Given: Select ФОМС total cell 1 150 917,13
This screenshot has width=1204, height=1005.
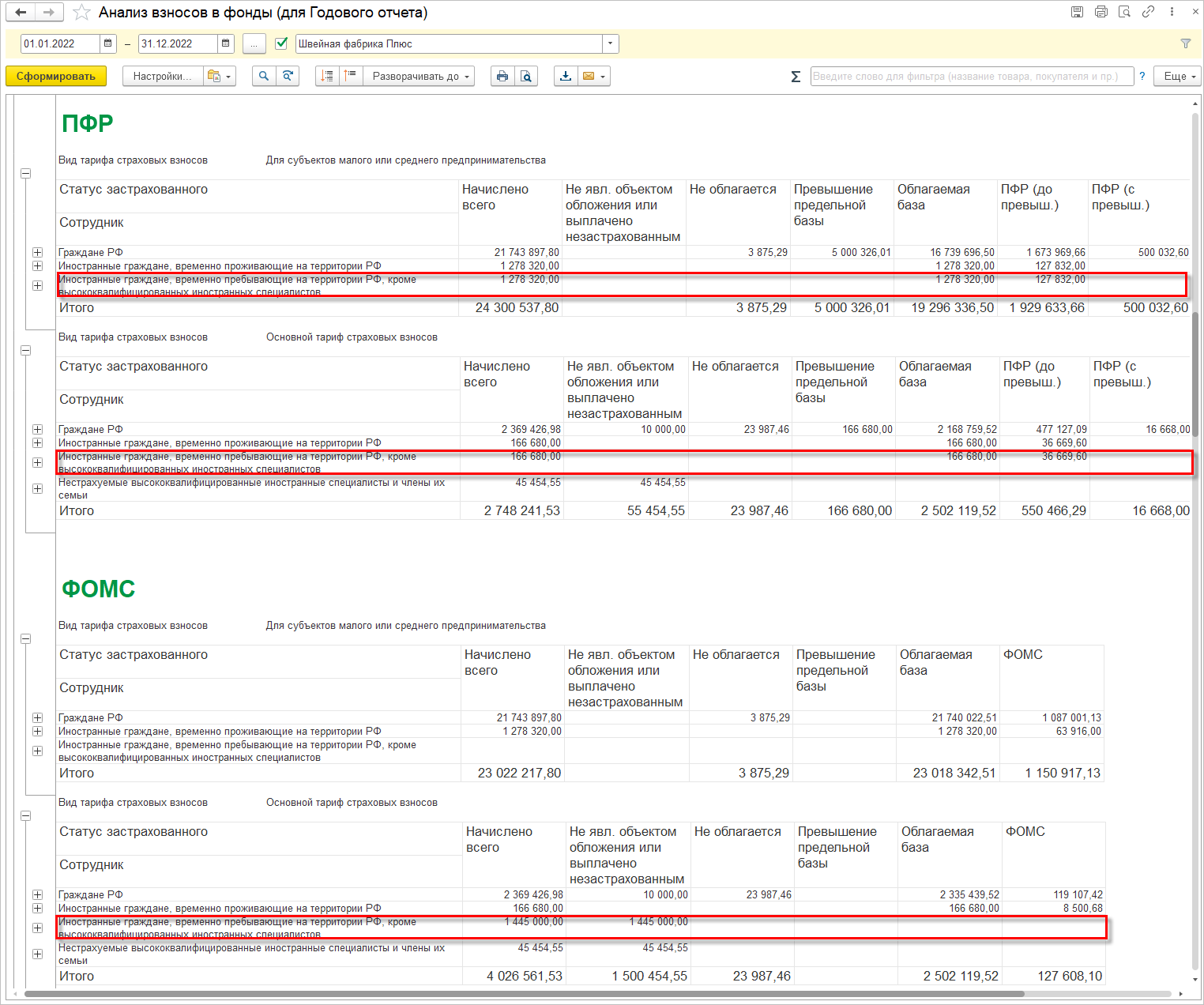Looking at the screenshot, I should (x=1053, y=774).
